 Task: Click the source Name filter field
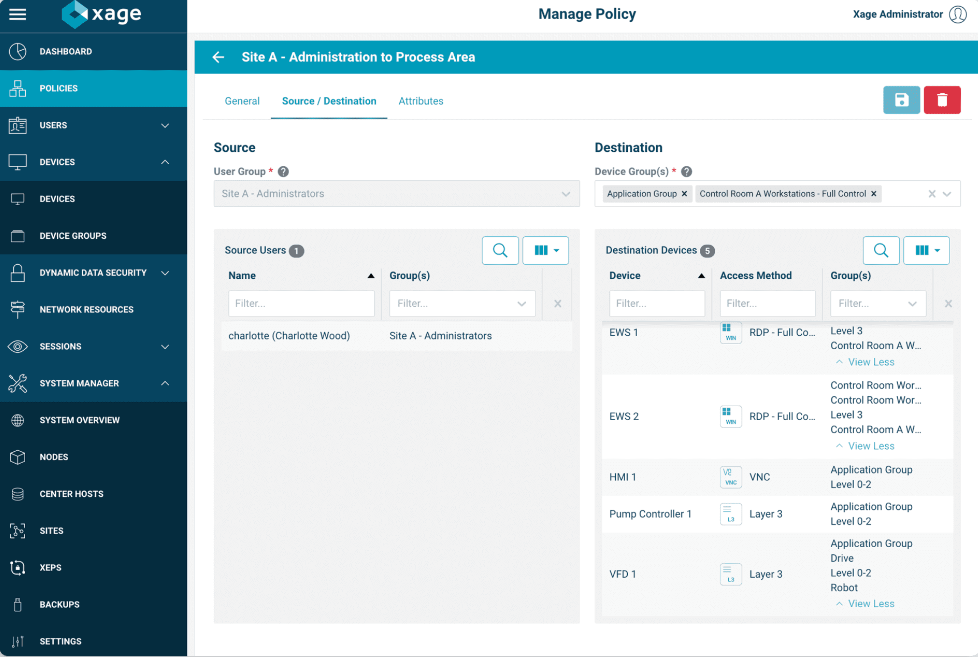[x=301, y=304]
